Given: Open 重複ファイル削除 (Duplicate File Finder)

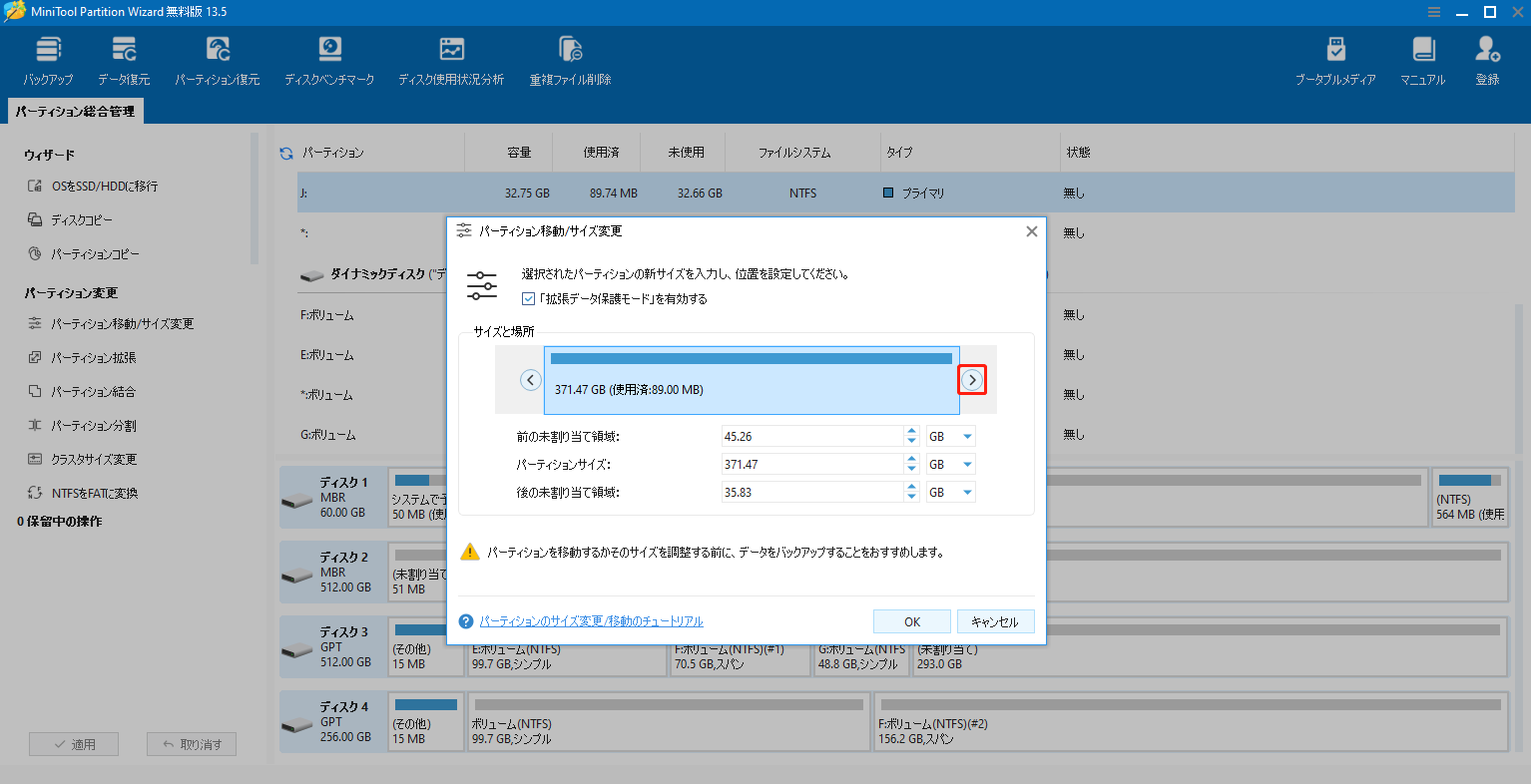Looking at the screenshot, I should point(569,58).
